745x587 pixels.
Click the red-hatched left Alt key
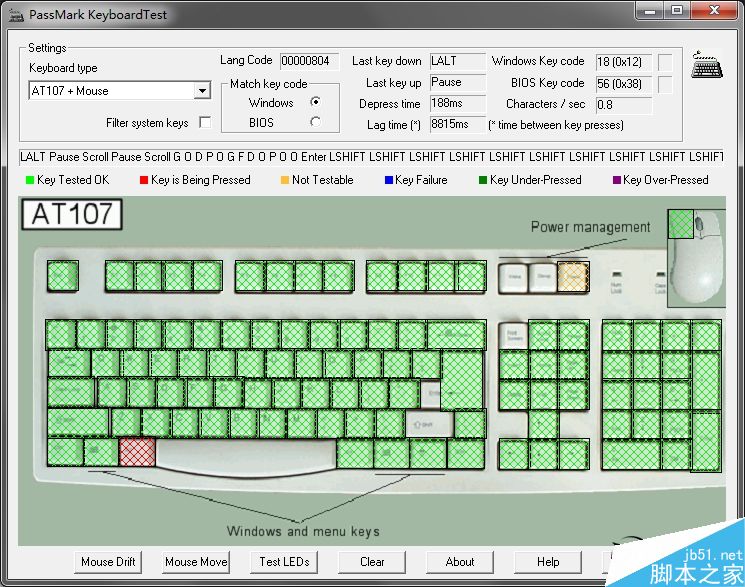pyautogui.click(x=137, y=452)
